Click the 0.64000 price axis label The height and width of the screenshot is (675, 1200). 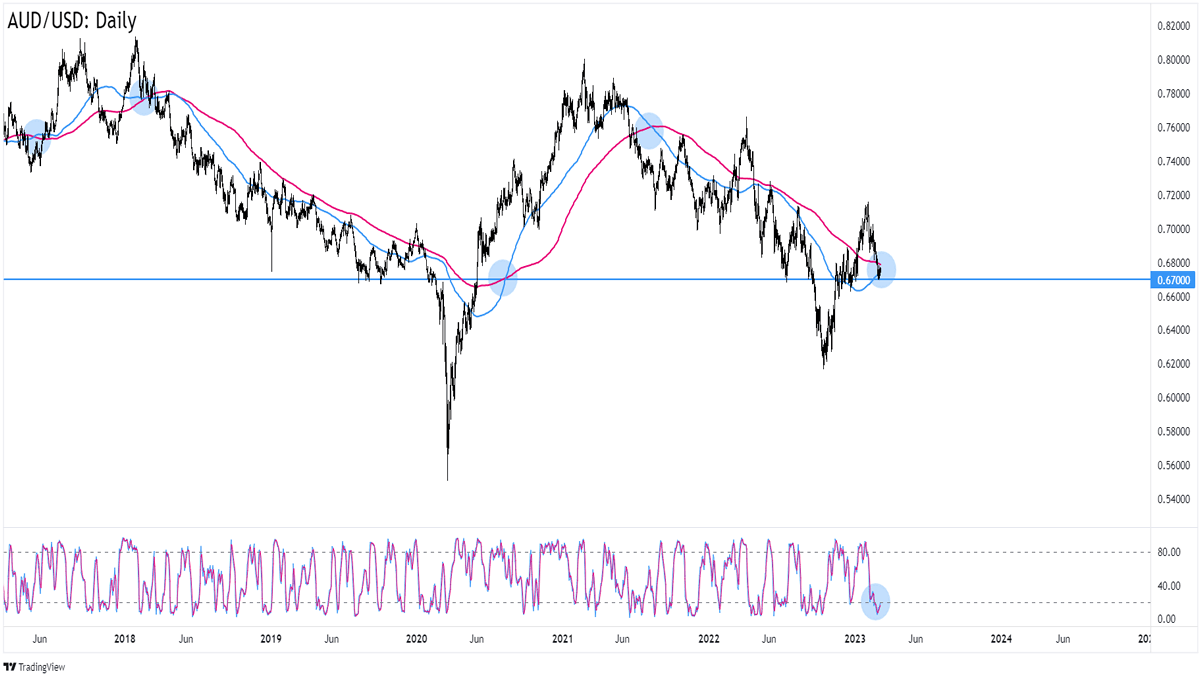(1173, 330)
